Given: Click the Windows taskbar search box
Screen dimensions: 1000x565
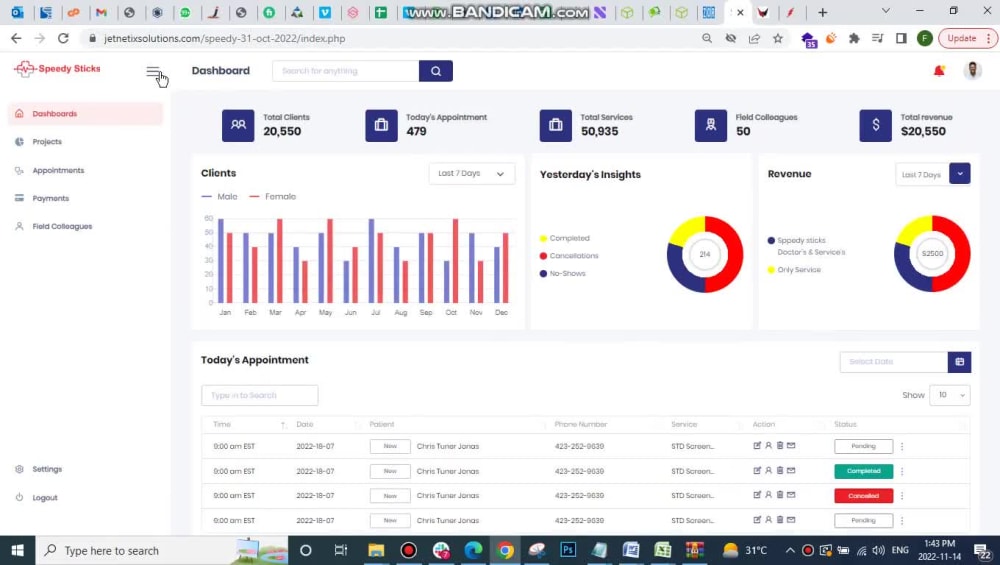Looking at the screenshot, I should (162, 550).
